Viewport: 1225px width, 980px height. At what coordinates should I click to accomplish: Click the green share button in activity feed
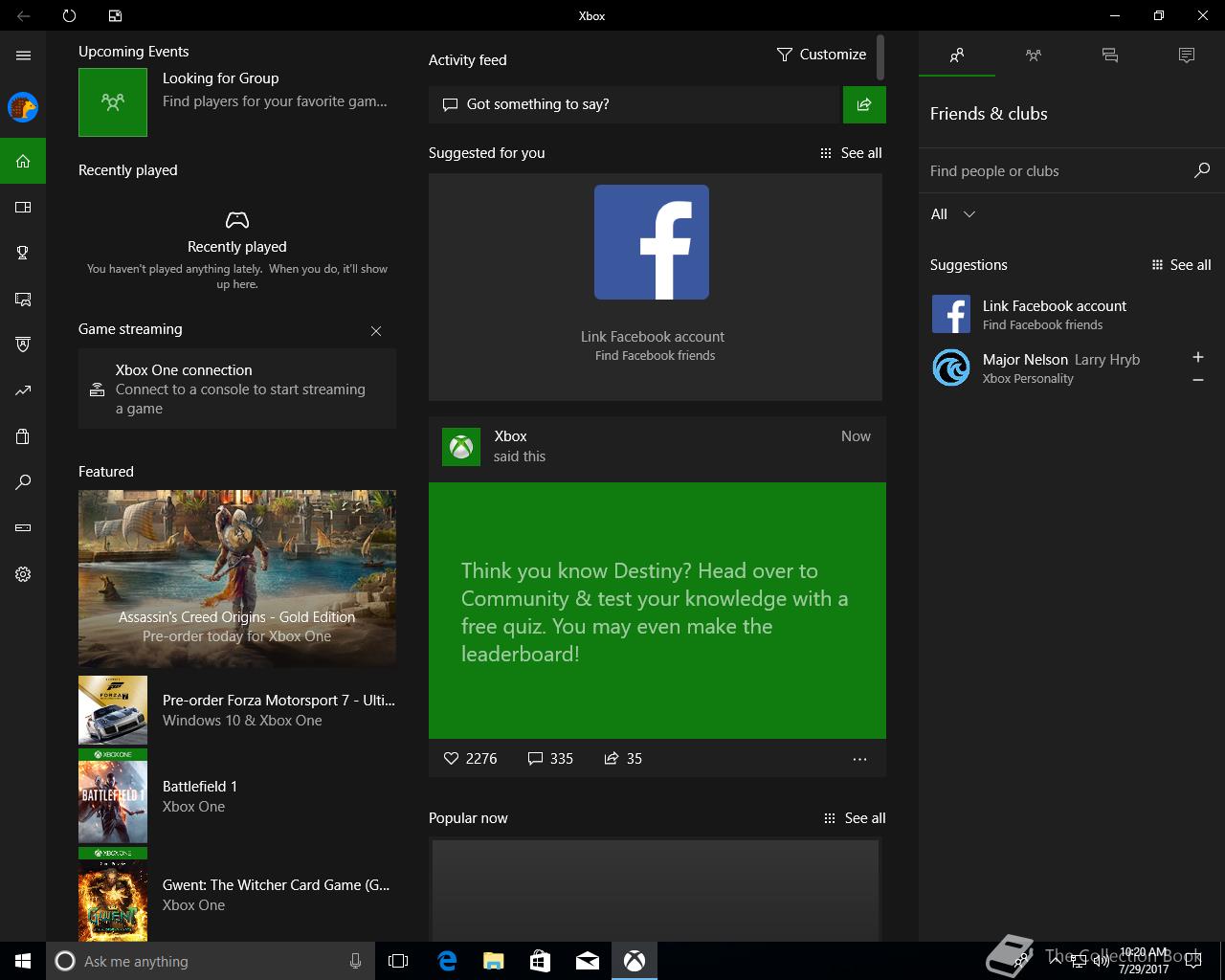tap(864, 104)
